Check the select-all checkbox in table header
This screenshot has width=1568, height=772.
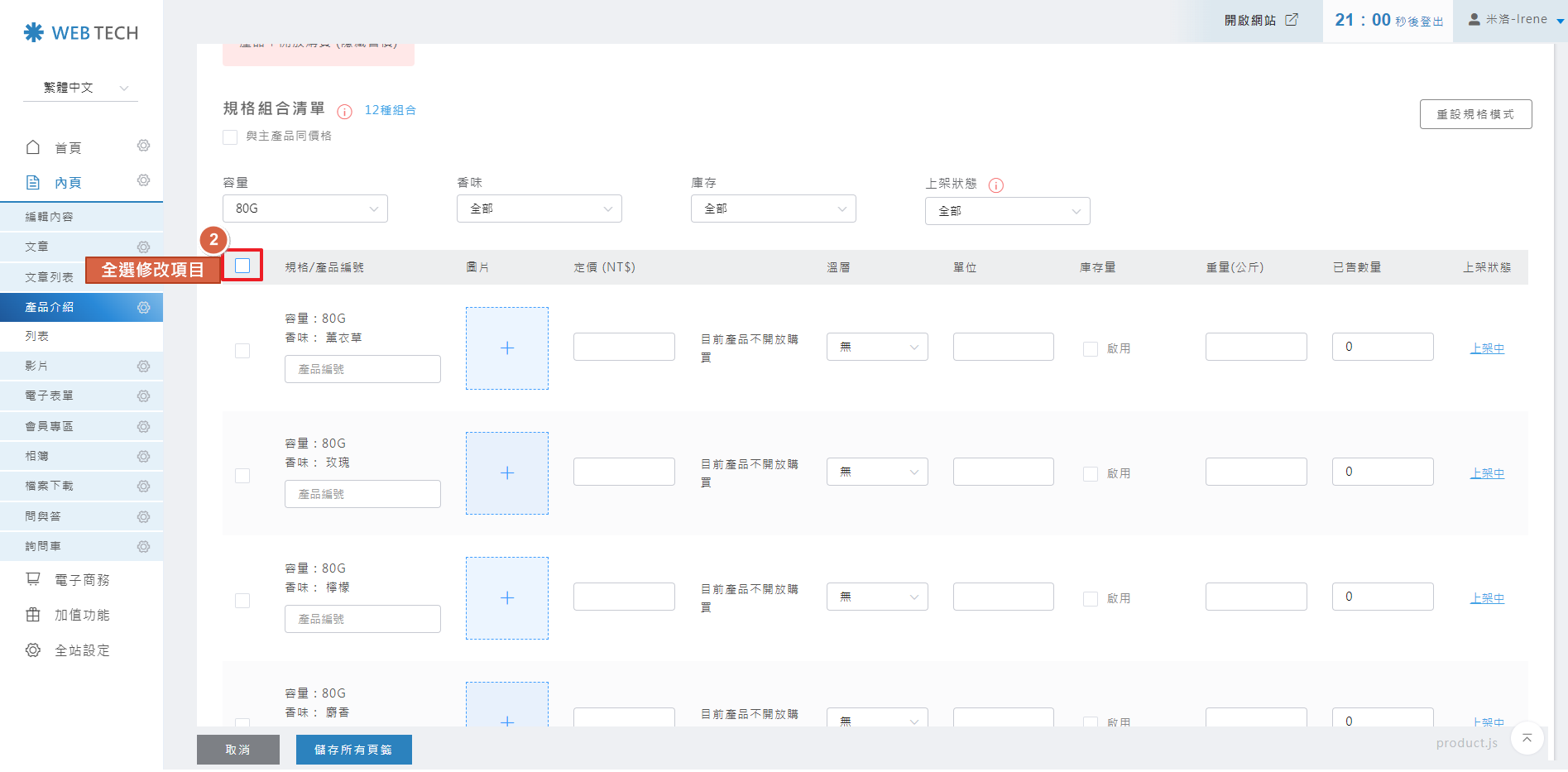click(x=242, y=266)
